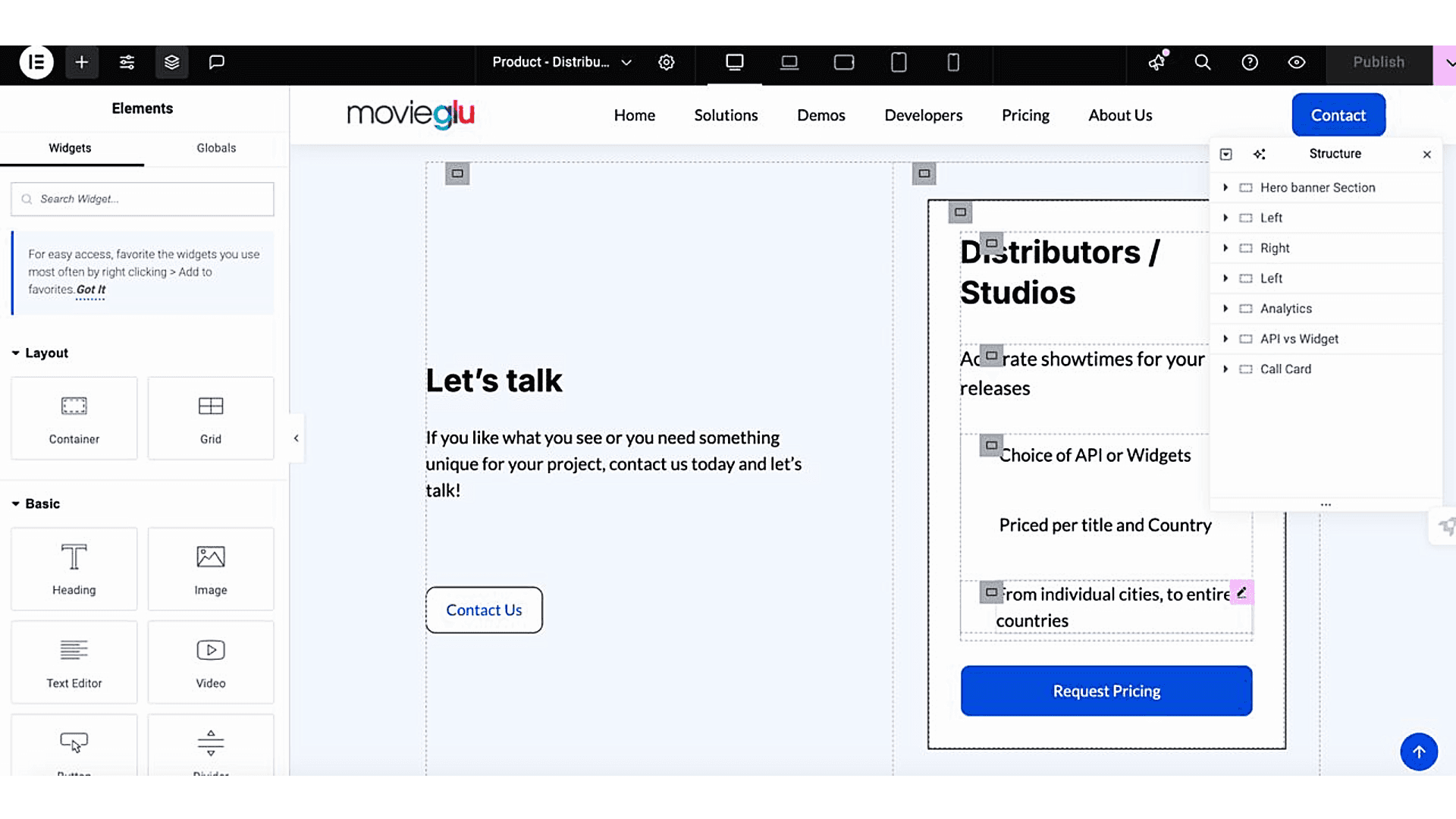Click the Request Pricing button
The height and width of the screenshot is (819, 1456).
[1106, 691]
